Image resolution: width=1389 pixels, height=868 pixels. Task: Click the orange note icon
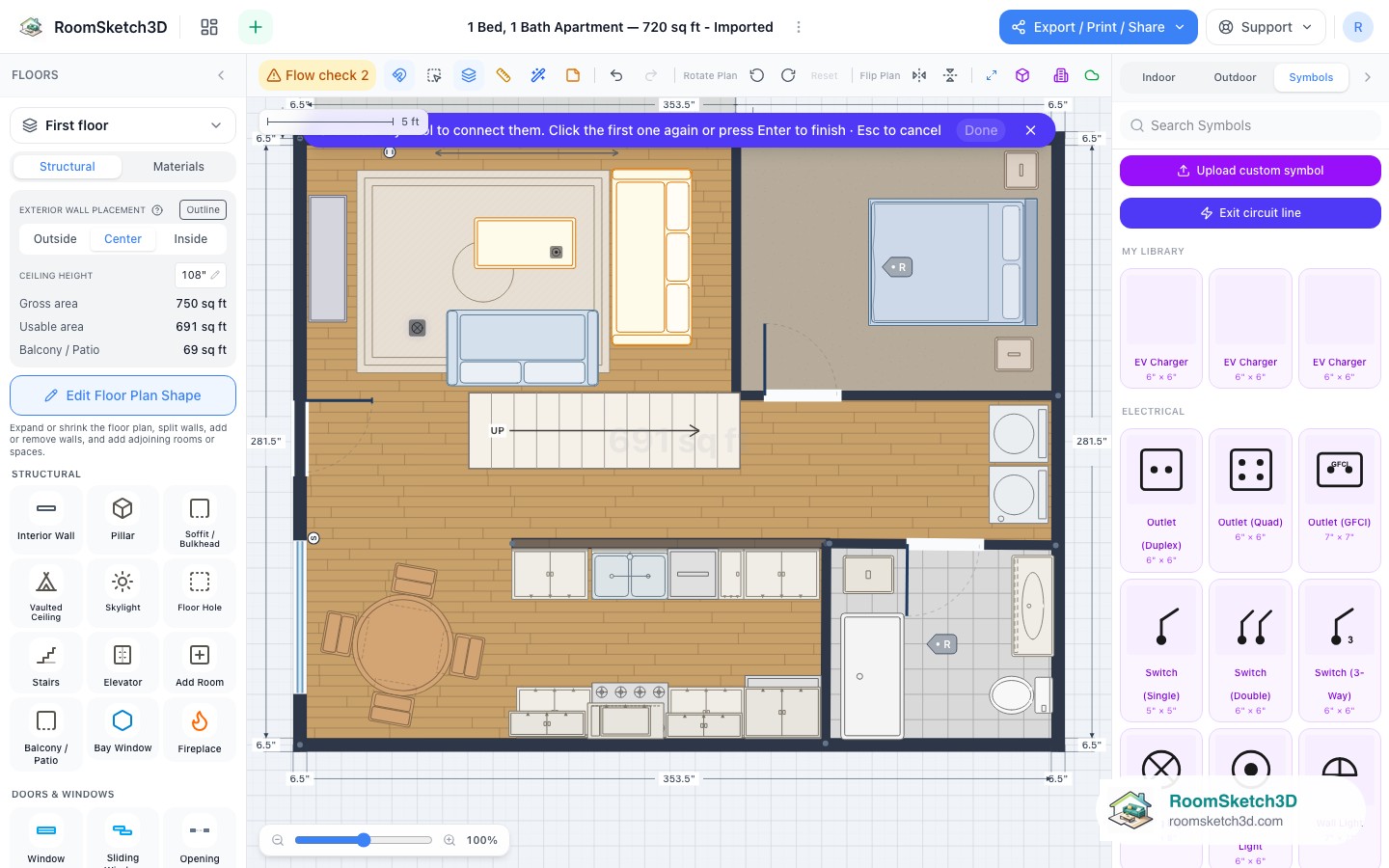click(573, 75)
